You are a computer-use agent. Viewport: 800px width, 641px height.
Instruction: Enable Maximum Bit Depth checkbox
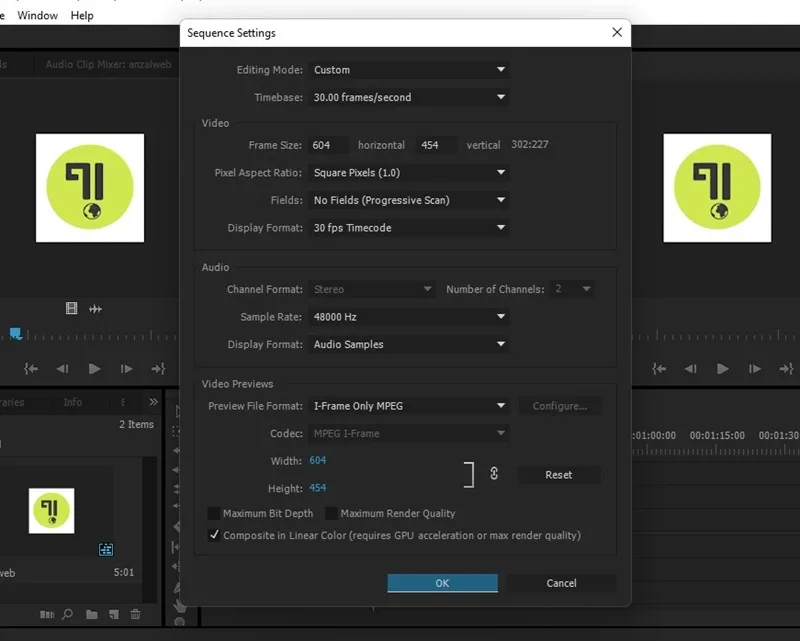point(214,513)
